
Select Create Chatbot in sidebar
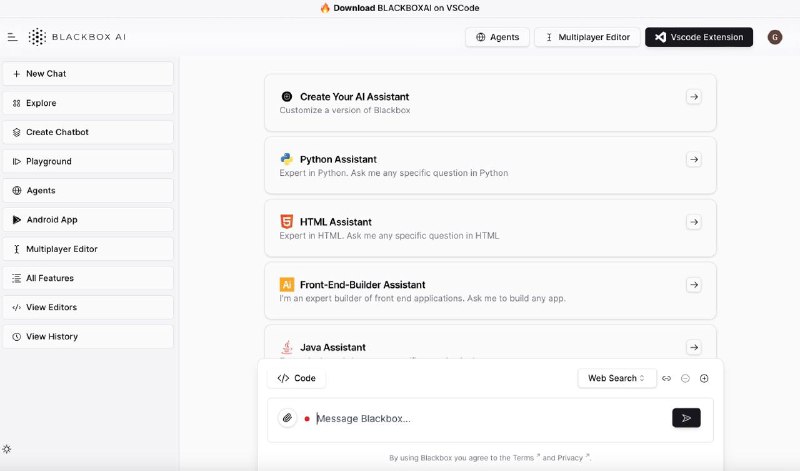(x=88, y=132)
